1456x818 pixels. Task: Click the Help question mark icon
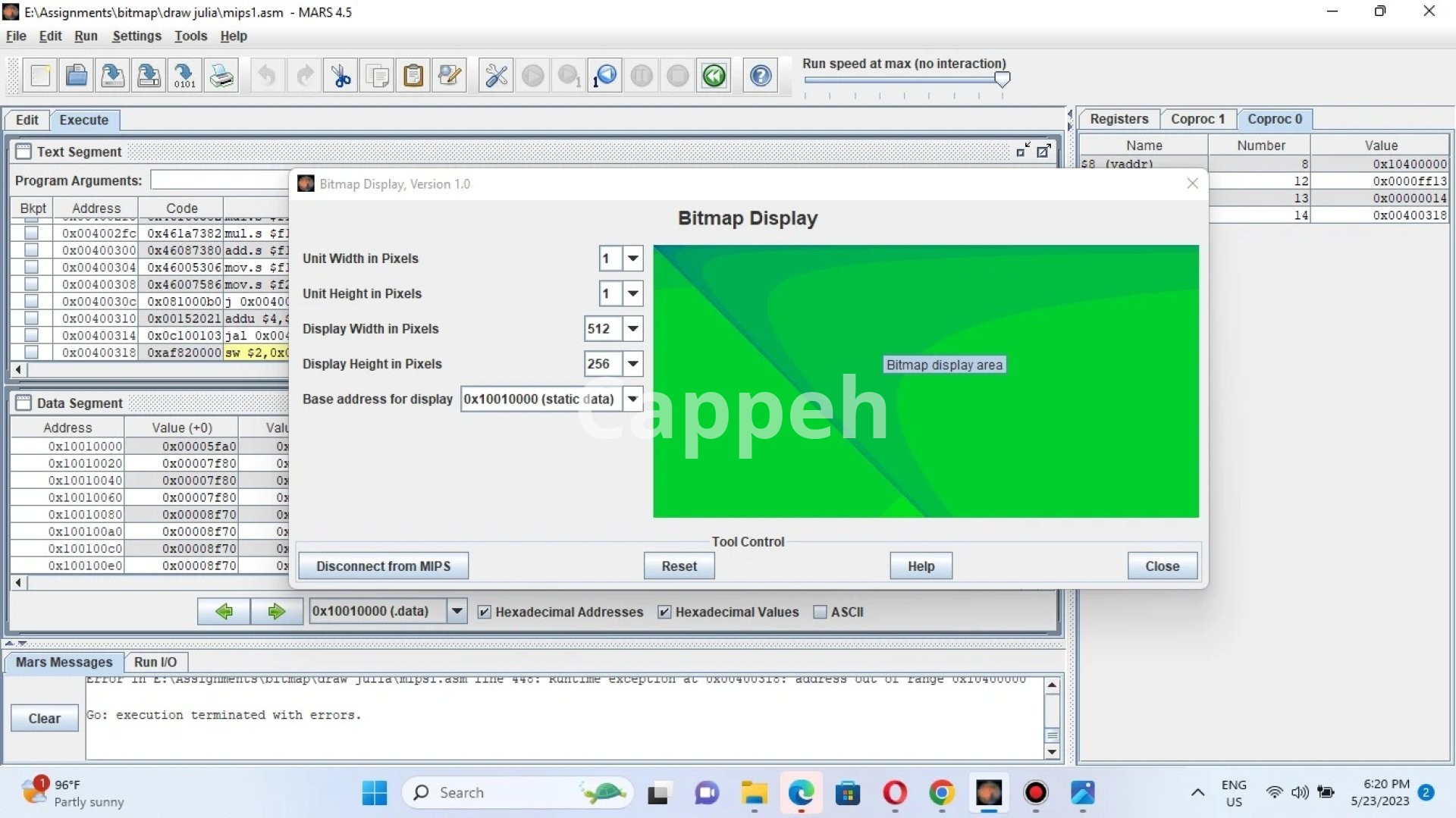(761, 76)
